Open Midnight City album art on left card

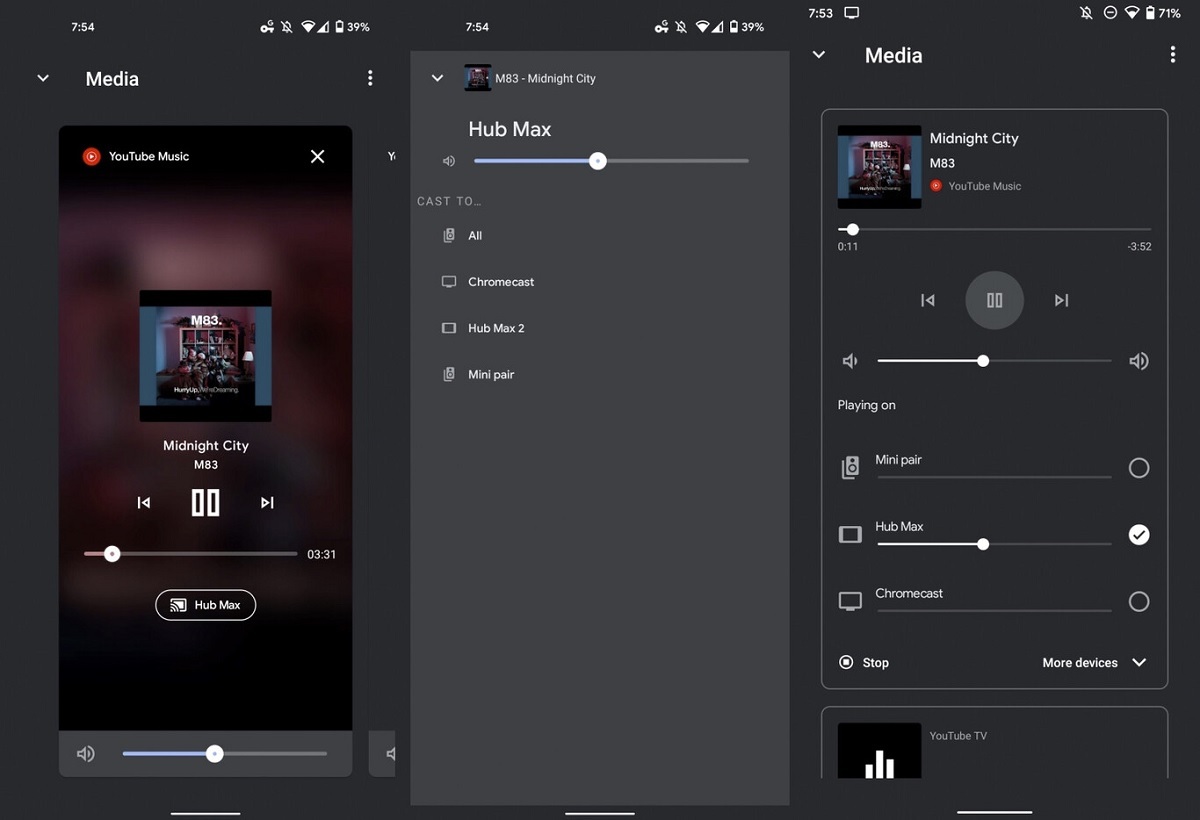[205, 355]
